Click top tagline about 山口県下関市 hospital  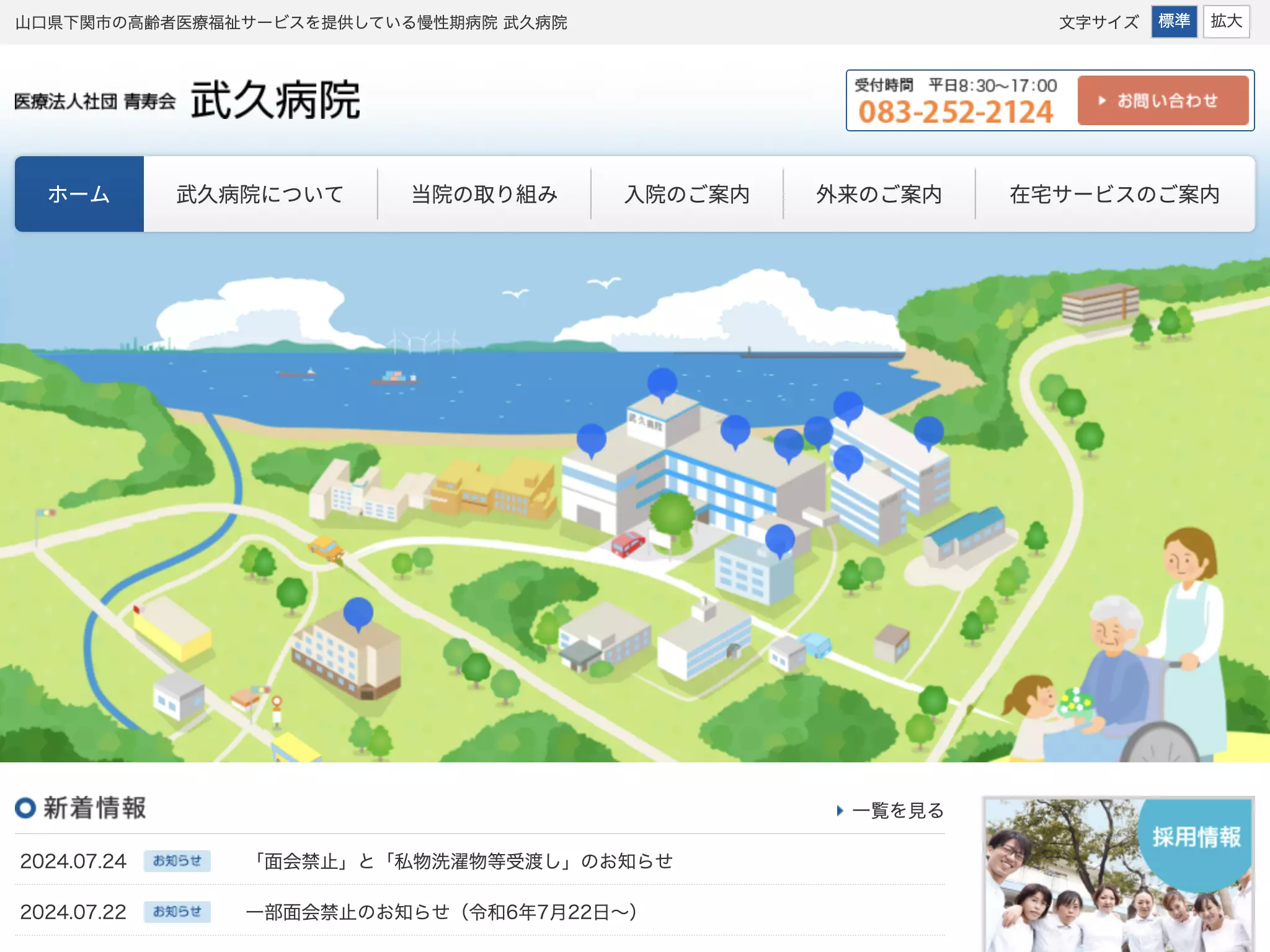tap(291, 22)
